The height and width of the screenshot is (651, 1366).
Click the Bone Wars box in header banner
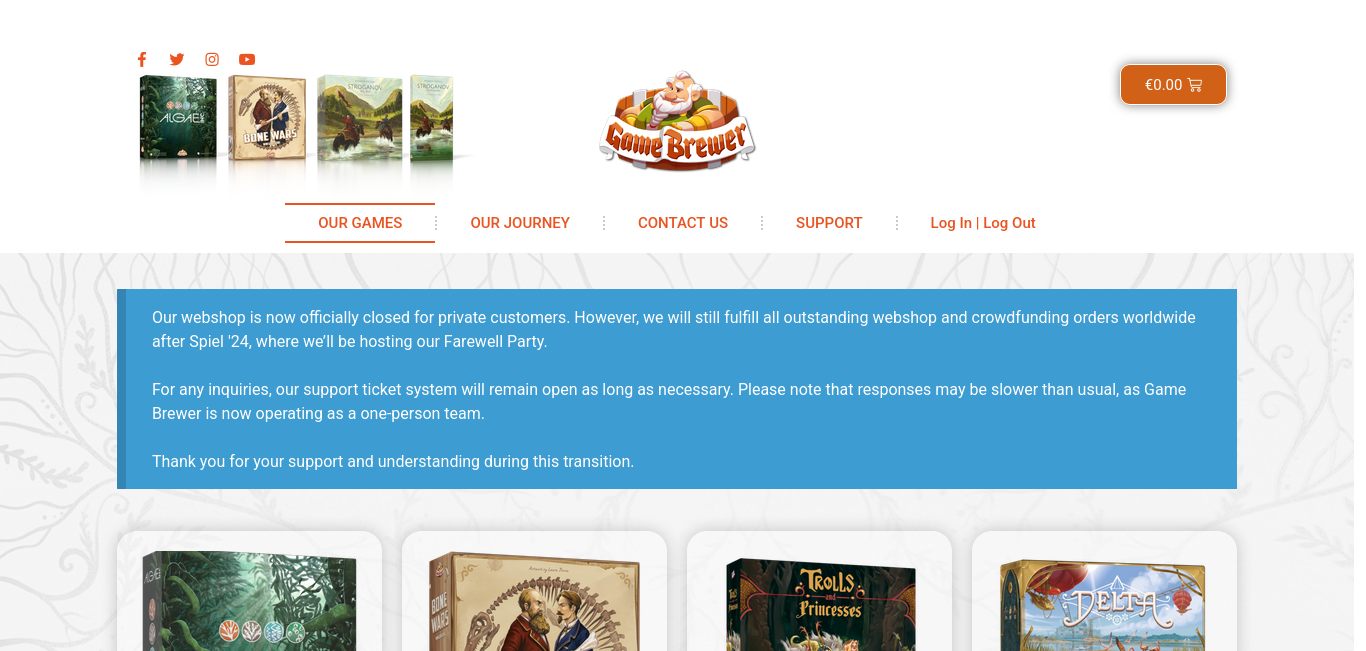point(266,118)
